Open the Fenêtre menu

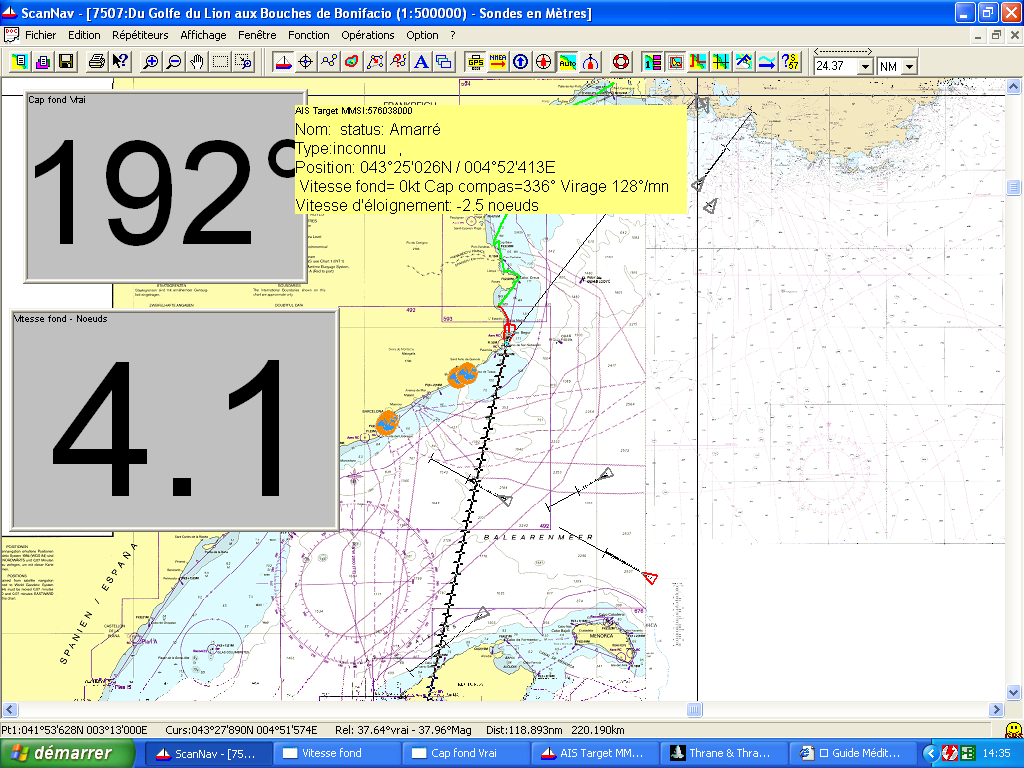(257, 35)
